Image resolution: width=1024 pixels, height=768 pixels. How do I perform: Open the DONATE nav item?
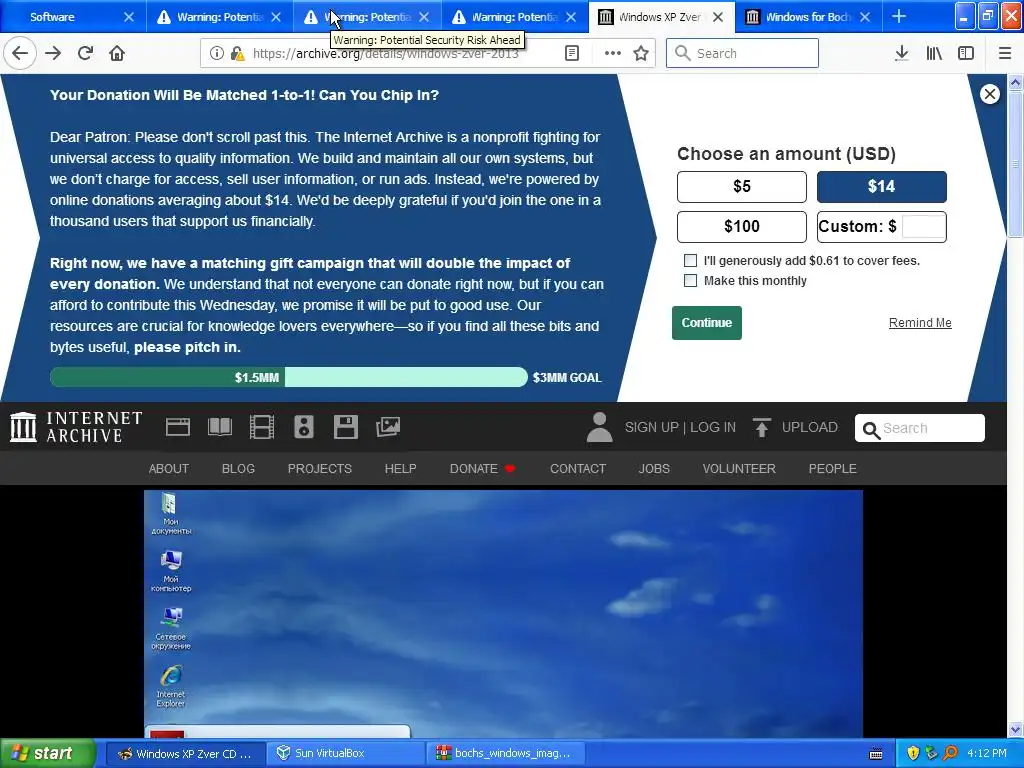(x=483, y=469)
